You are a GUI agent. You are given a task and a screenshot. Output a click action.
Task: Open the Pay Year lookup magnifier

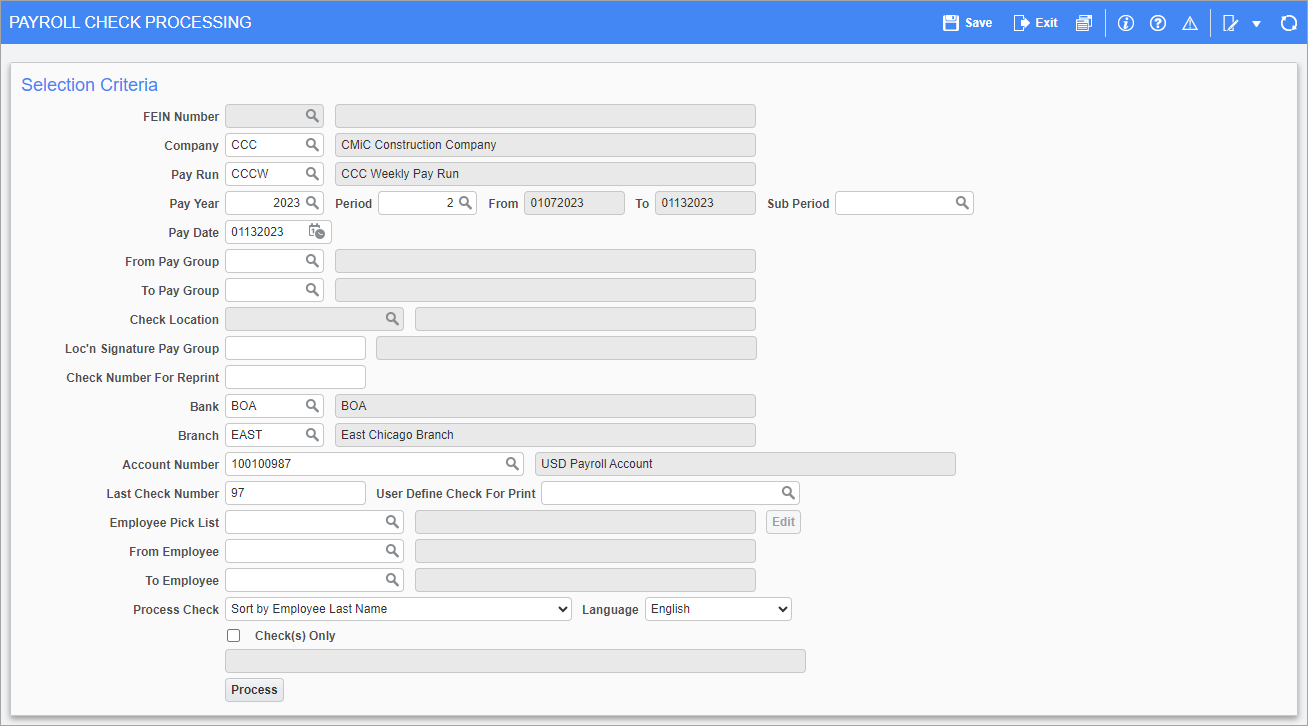(x=312, y=203)
